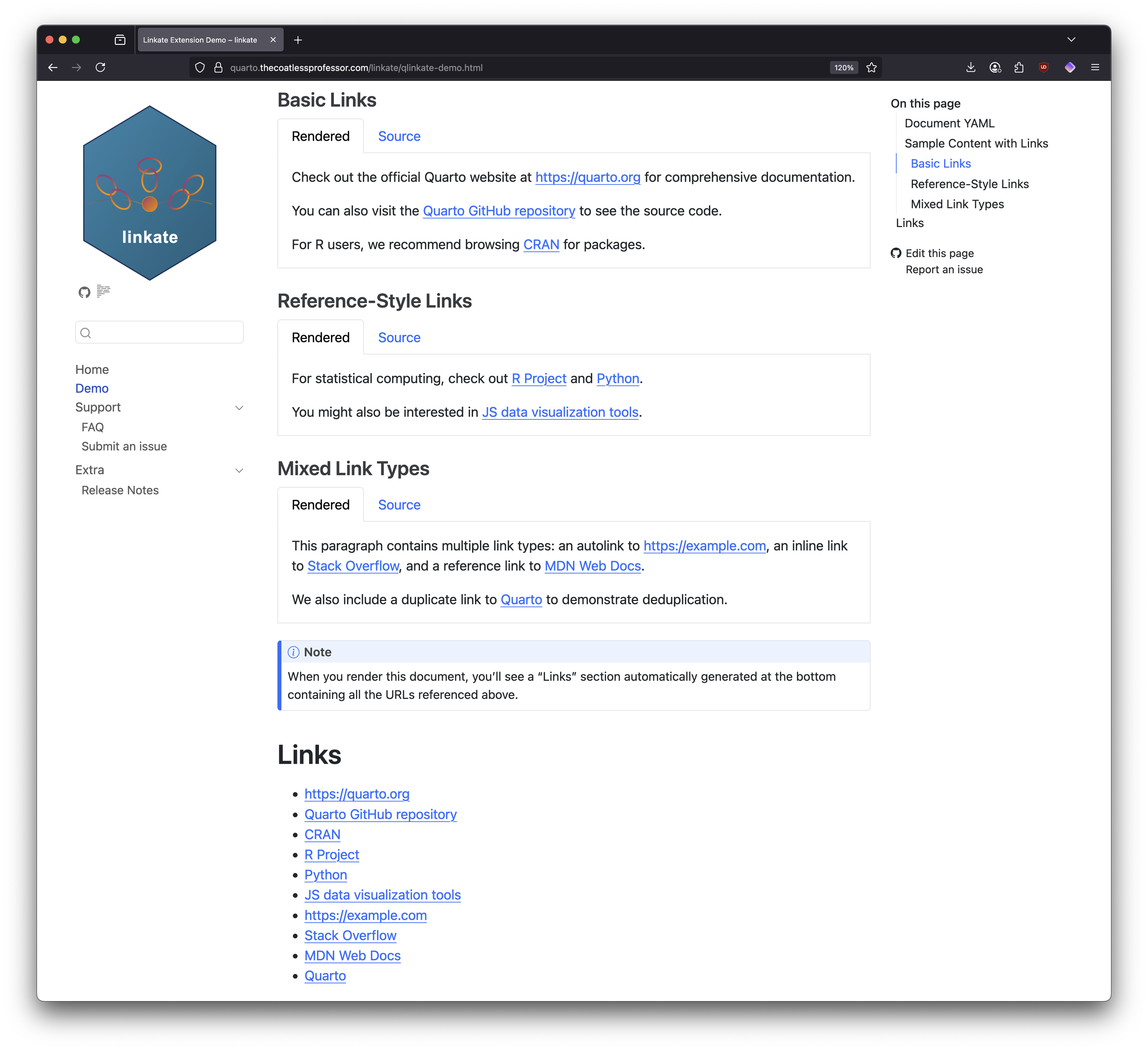Open https://example.com autolink in Mixed paragraph

pyautogui.click(x=704, y=546)
